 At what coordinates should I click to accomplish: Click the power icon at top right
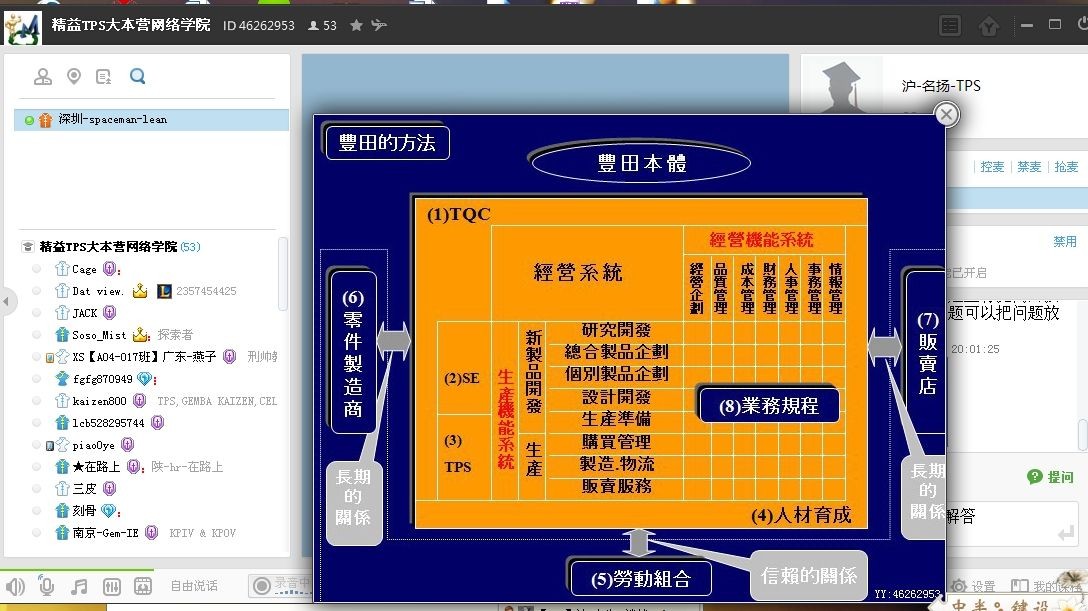coord(1082,24)
